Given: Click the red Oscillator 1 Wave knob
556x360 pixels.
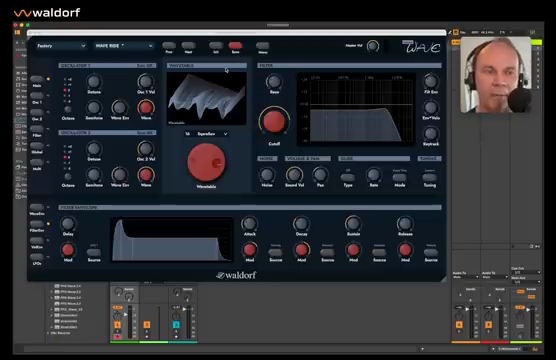Looking at the screenshot, I should [x=146, y=107].
